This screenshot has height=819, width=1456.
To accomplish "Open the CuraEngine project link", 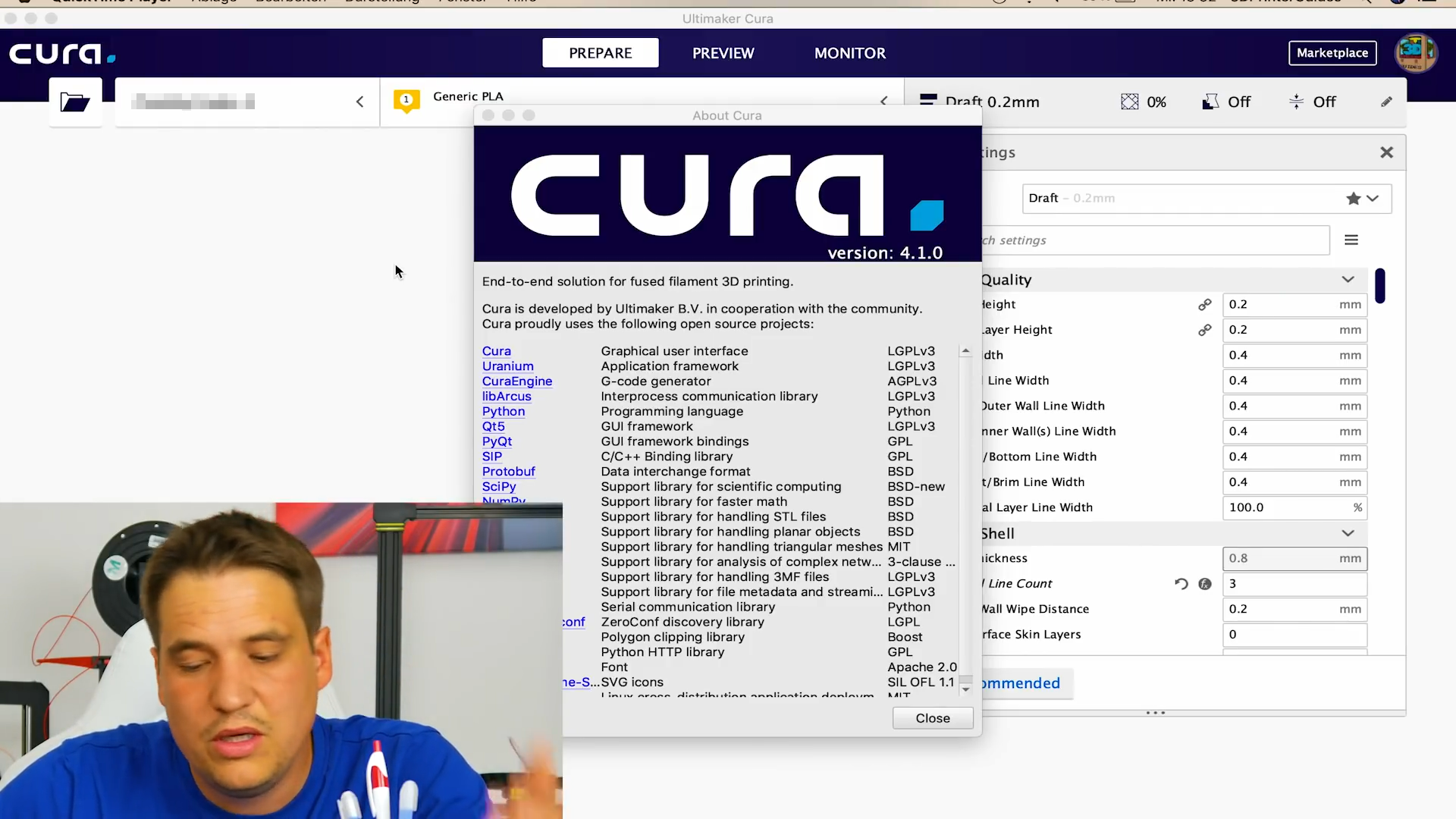I will (517, 381).
